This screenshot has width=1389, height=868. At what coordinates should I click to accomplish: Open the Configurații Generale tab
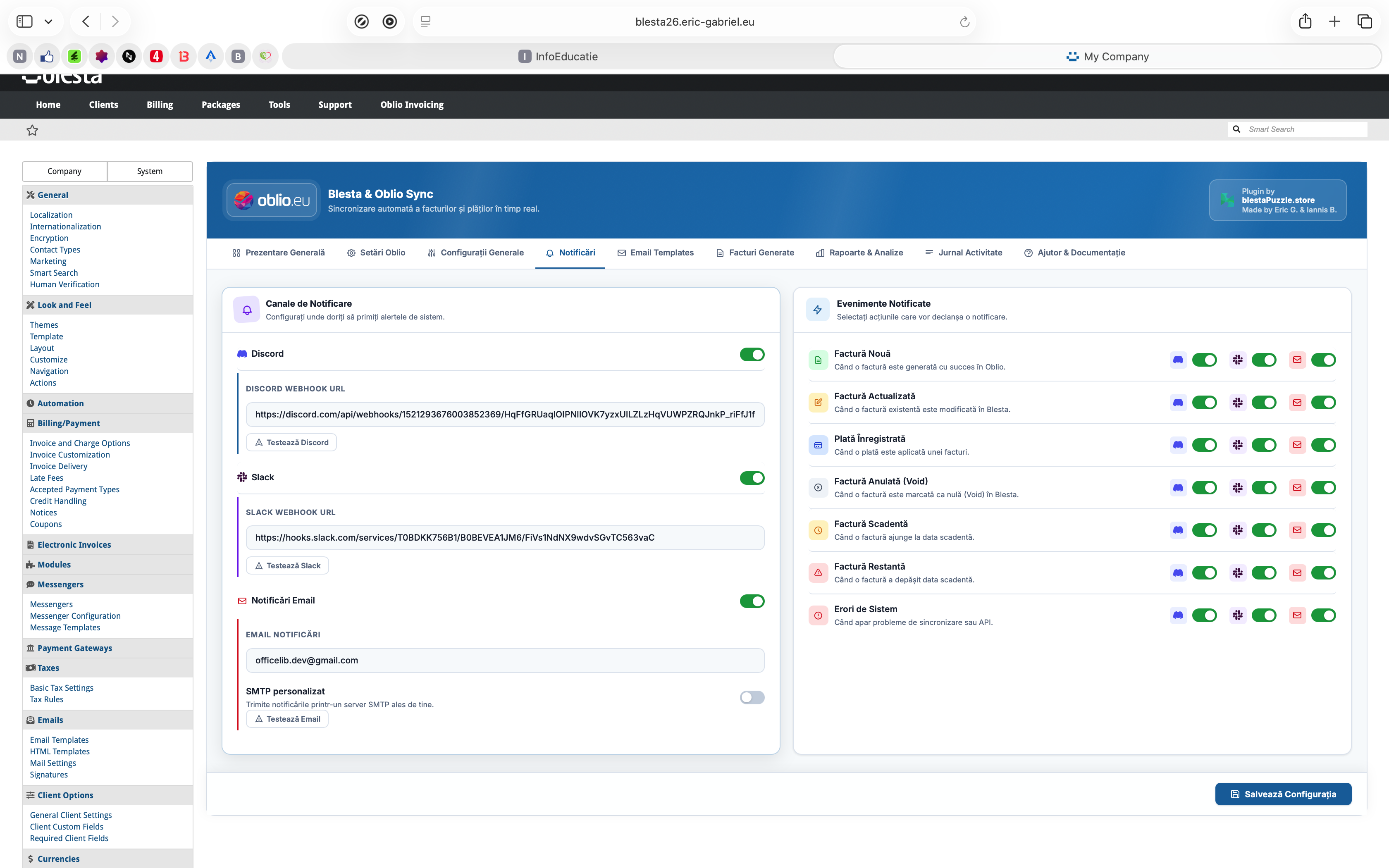point(476,253)
